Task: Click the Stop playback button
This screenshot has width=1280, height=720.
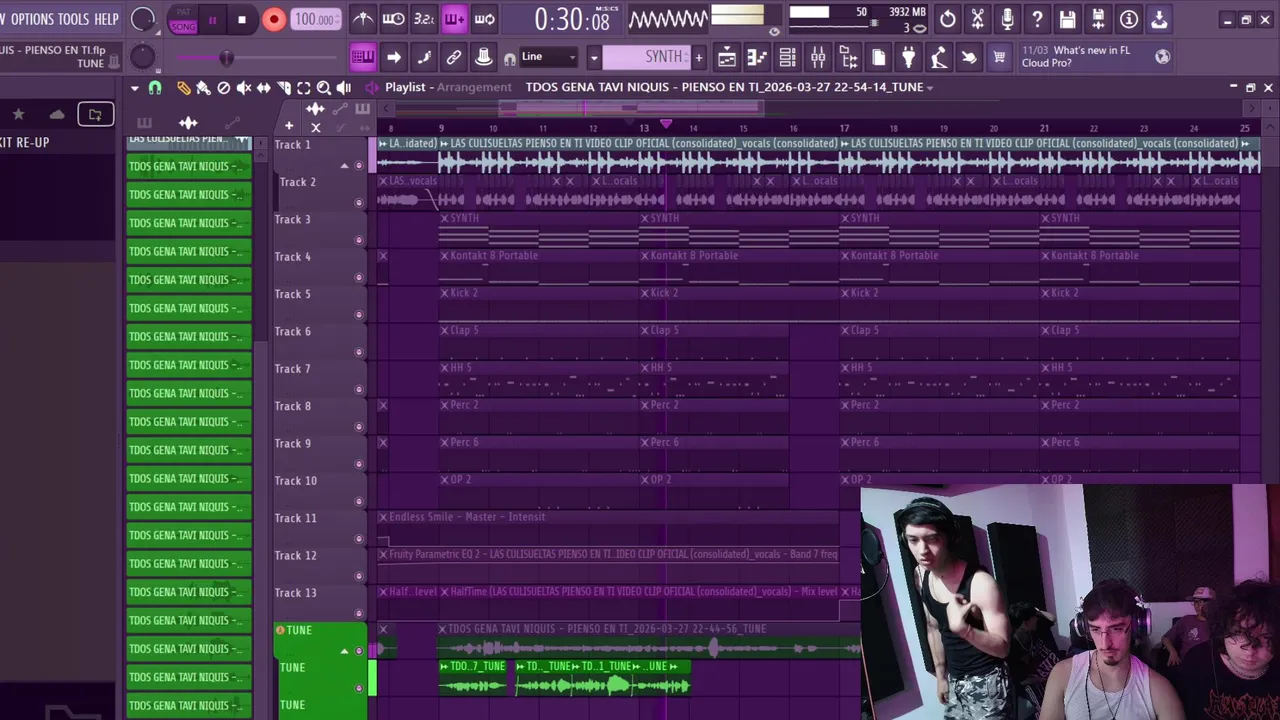Action: click(x=242, y=19)
